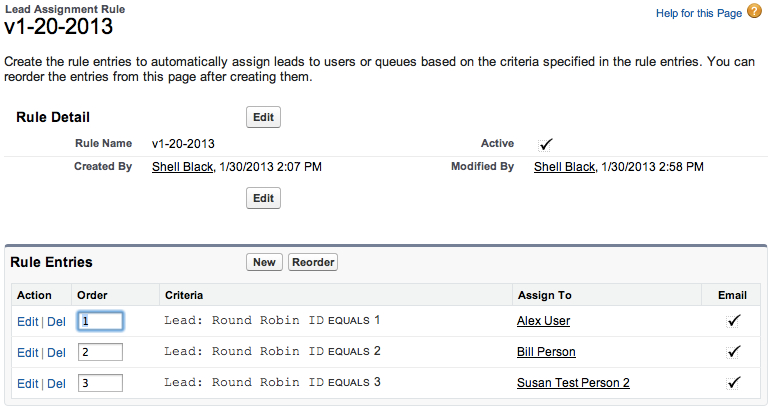Edit the Bill Person rule entry
This screenshot has width=768, height=410.
[27, 353]
